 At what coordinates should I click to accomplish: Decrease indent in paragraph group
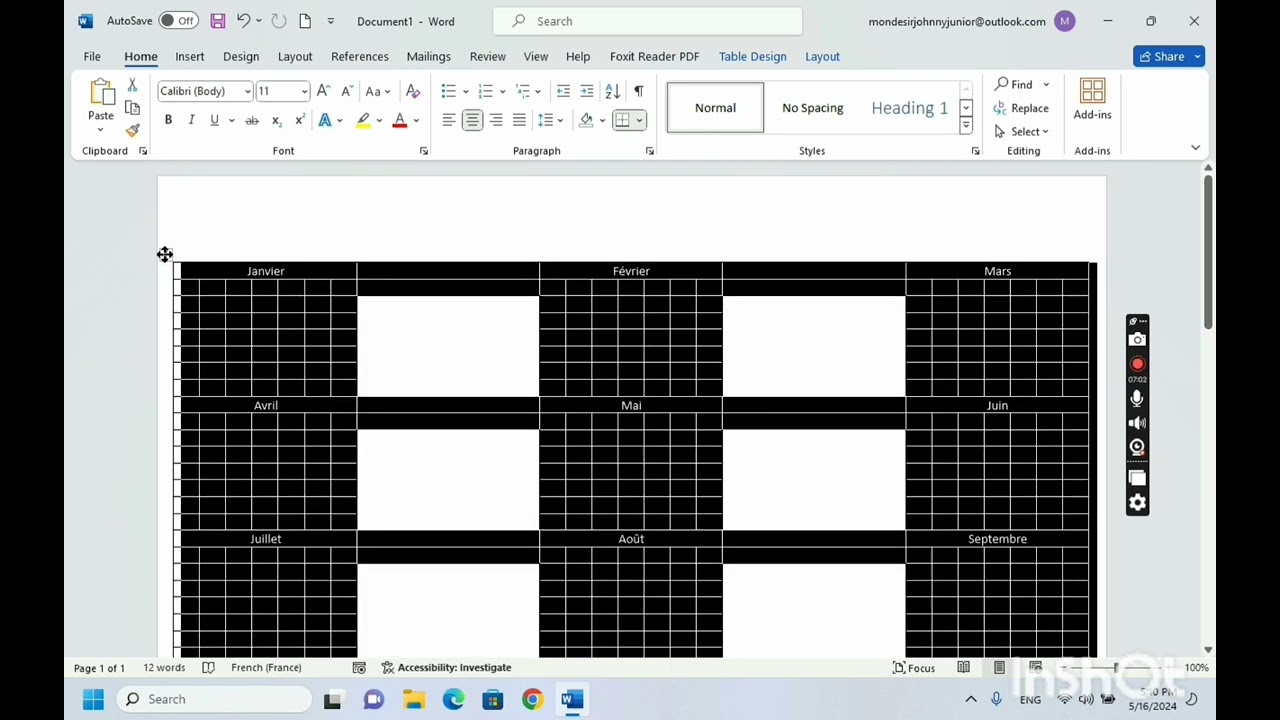[563, 91]
